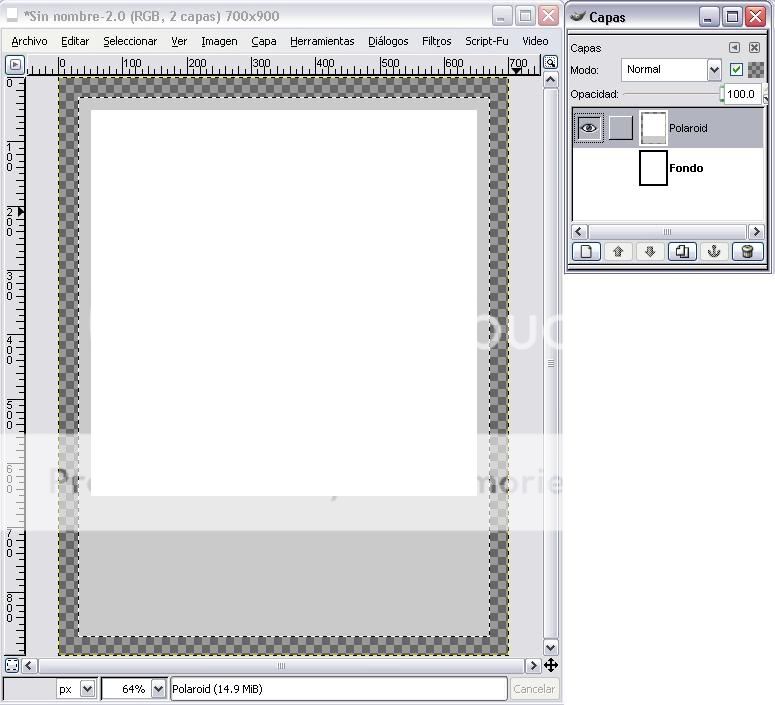This screenshot has height=705, width=775.
Task: Hide the Polaroid layer via eye icon
Action: 589,128
